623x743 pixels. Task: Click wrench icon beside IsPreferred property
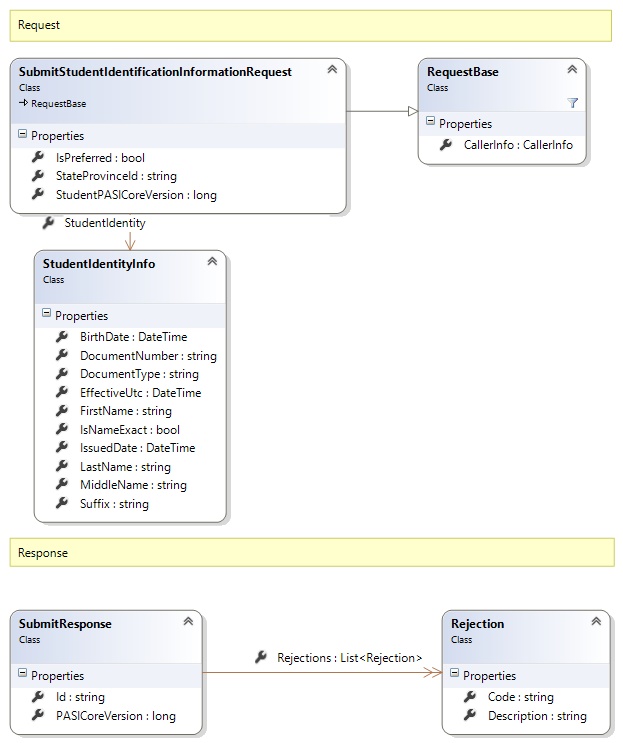pyautogui.click(x=38, y=158)
